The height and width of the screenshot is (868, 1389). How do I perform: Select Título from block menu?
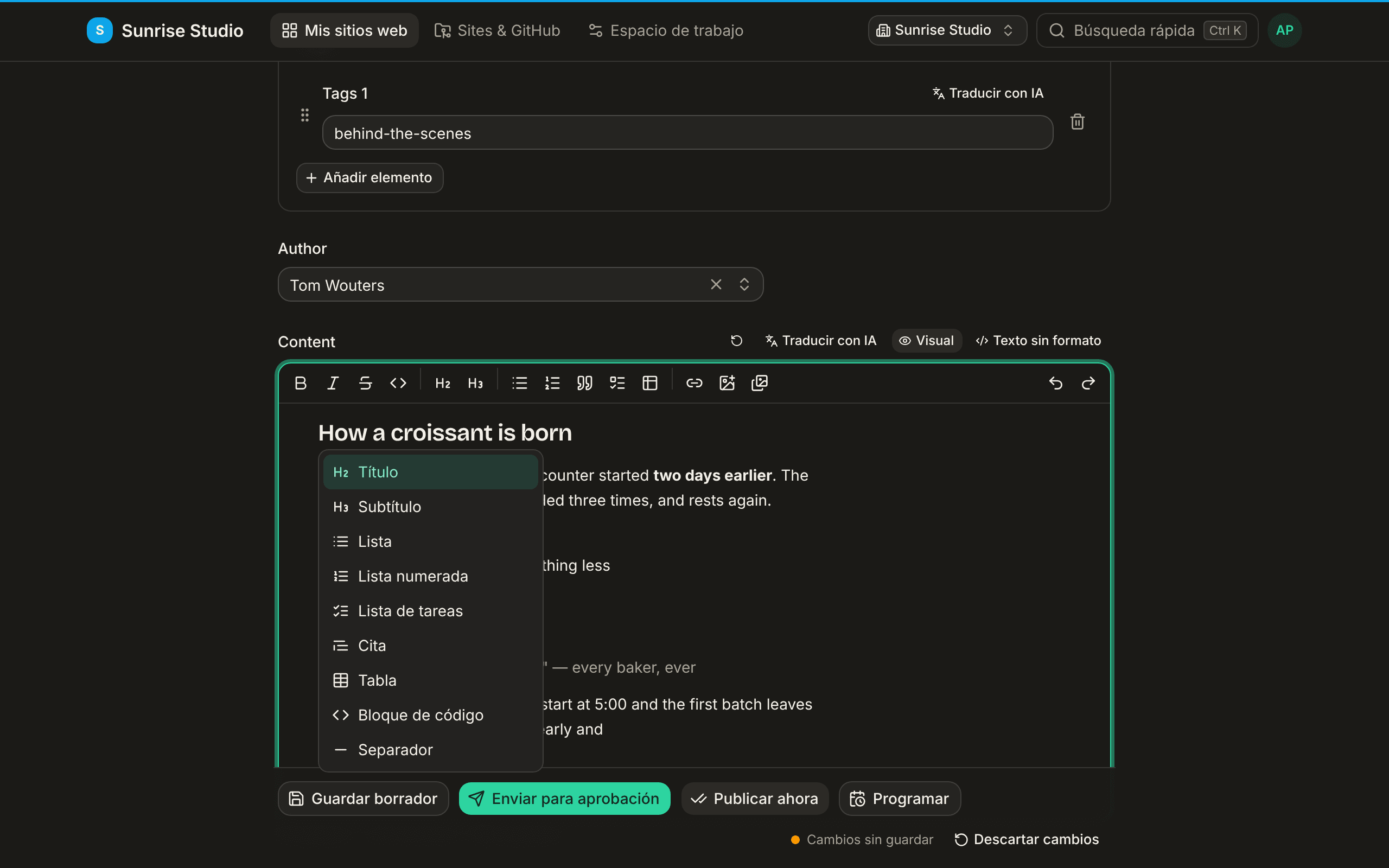coord(430,472)
